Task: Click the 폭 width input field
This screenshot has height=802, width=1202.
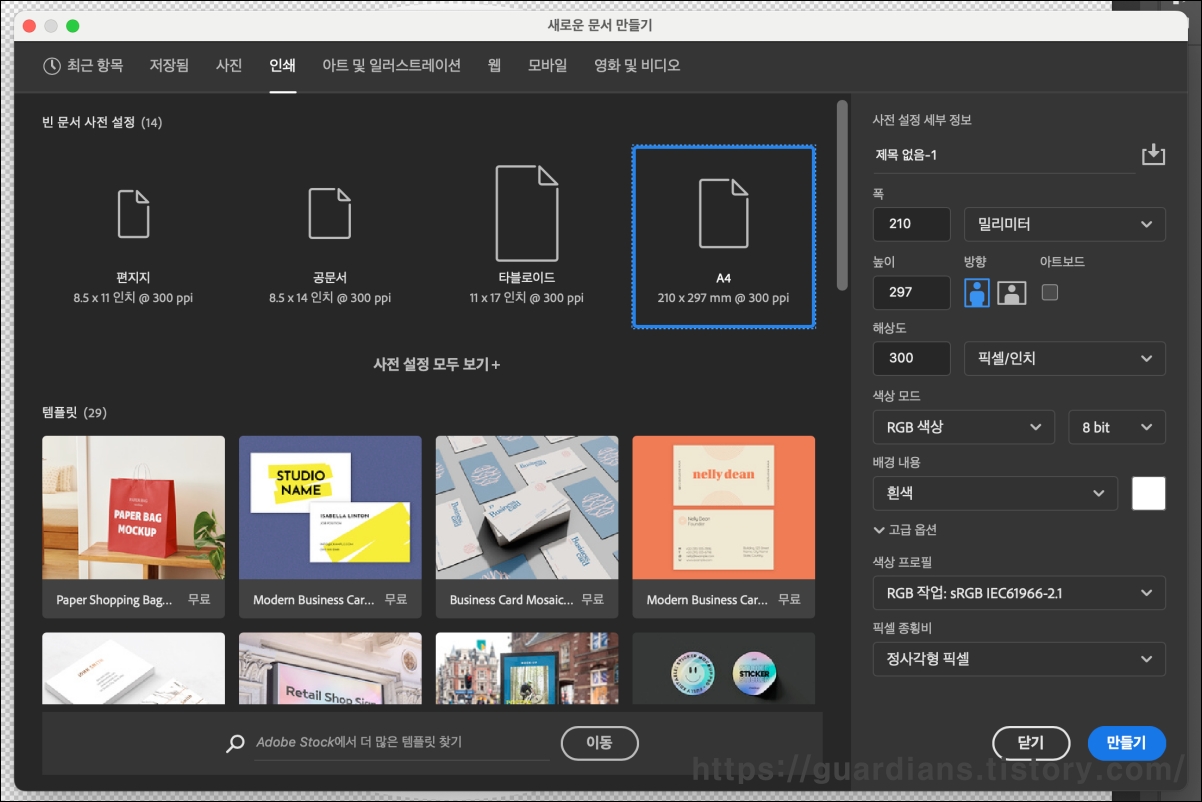Action: pos(911,224)
